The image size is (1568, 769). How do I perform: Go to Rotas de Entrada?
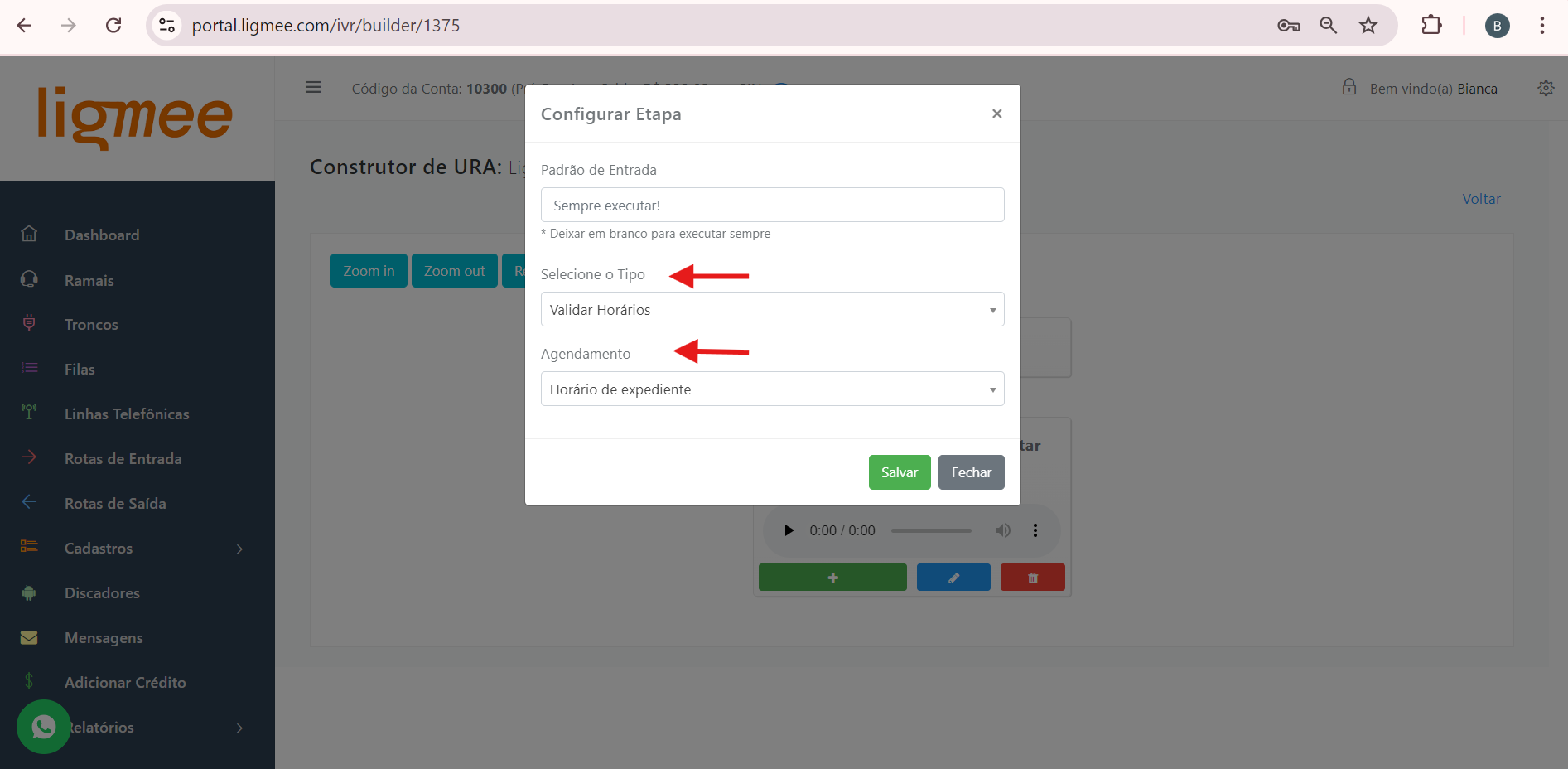tap(123, 459)
